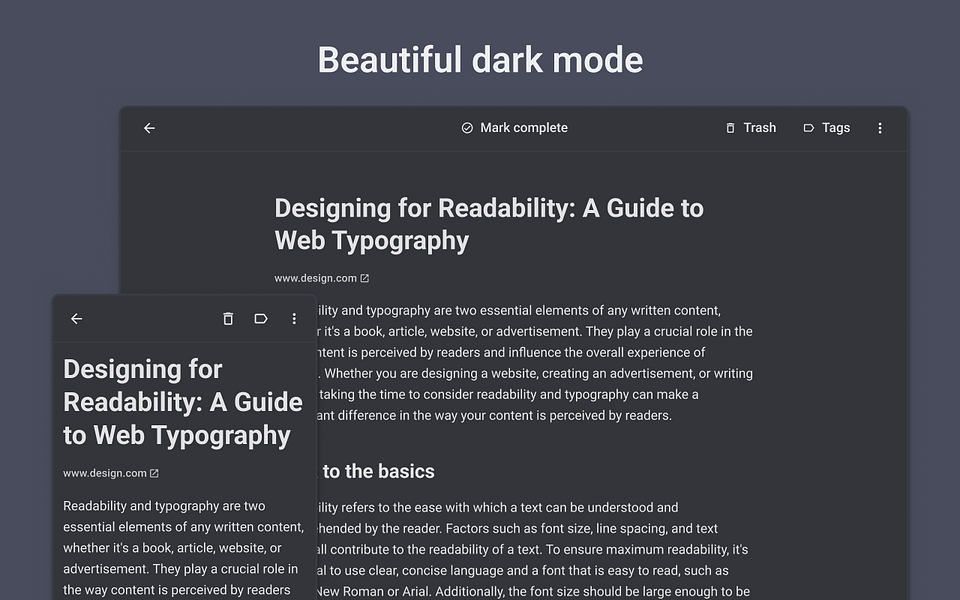Image resolution: width=960 pixels, height=600 pixels.
Task: Click the tag icon in the small window
Action: (x=261, y=318)
